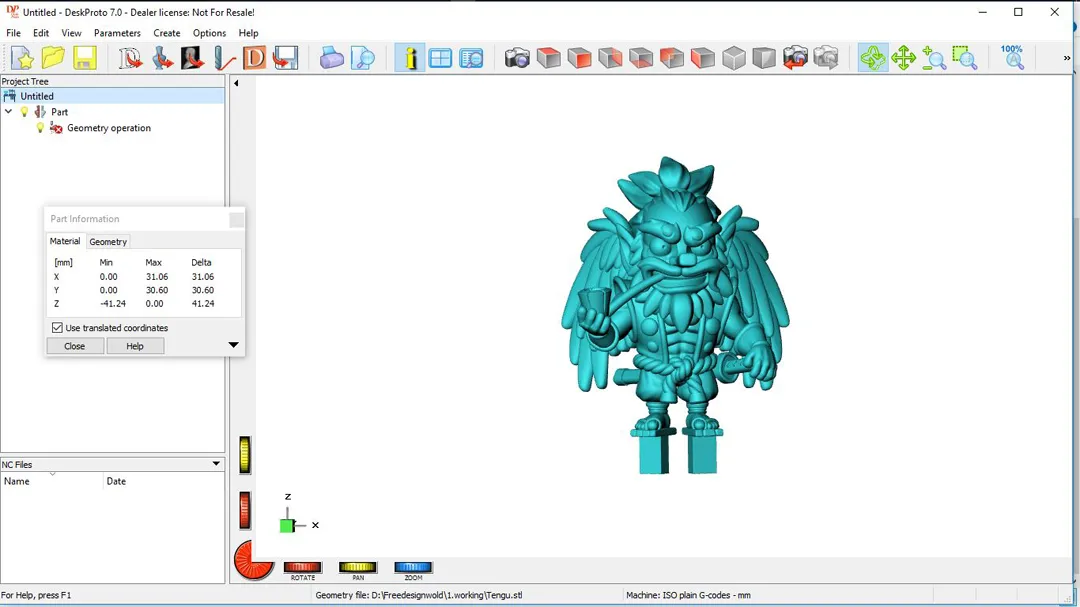Open the Help menu
This screenshot has width=1080, height=607.
248,33
